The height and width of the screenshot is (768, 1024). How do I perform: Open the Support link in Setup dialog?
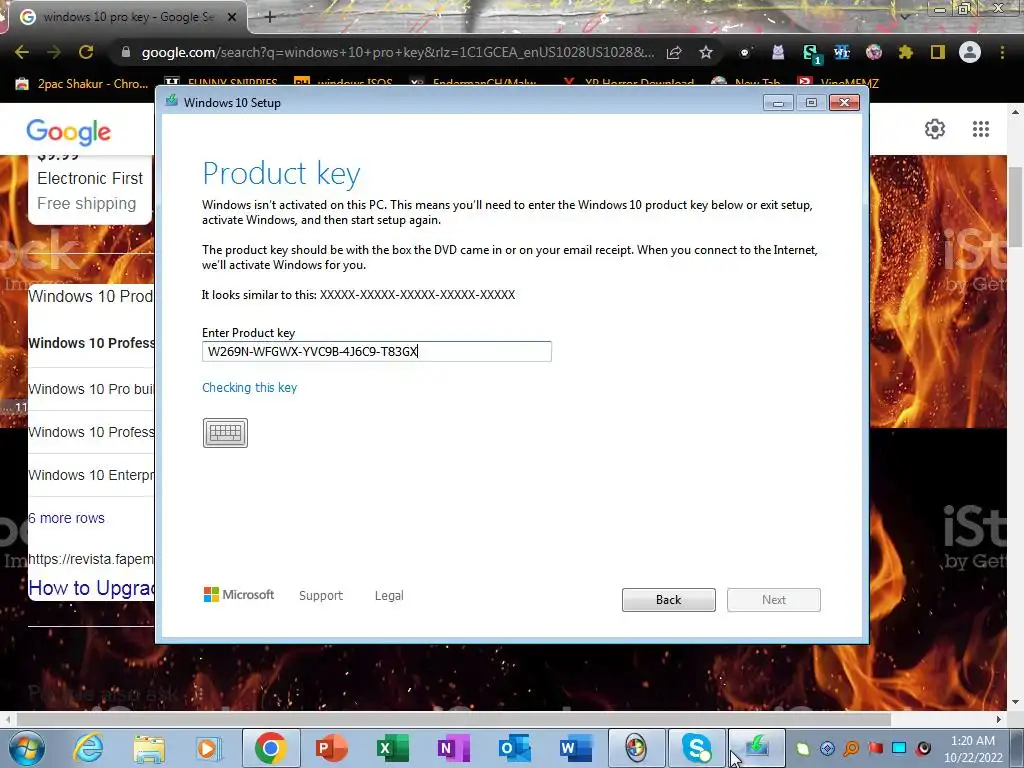321,596
